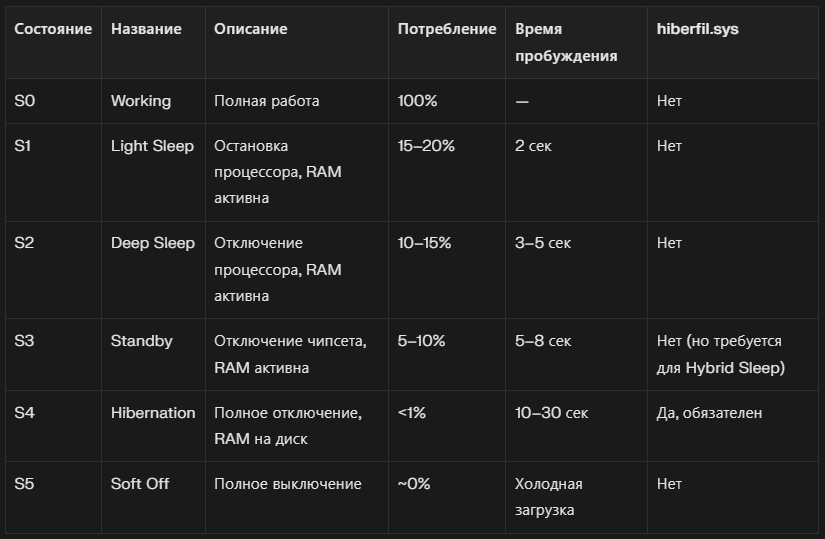Click the "Light Sleep" cell
Viewport: 825px width, 539px height.
[x=152, y=146]
